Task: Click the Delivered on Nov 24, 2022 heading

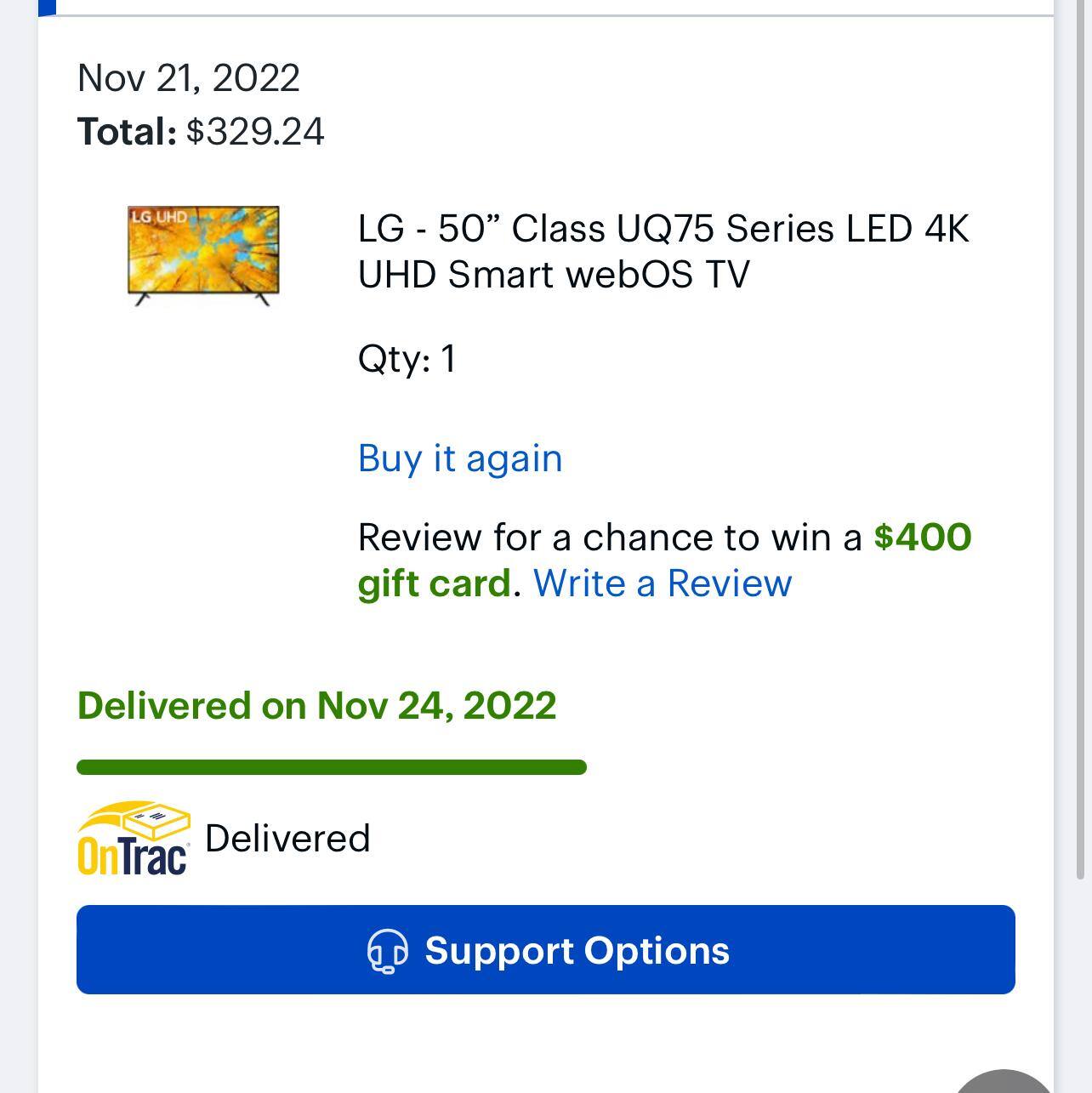Action: 315,704
